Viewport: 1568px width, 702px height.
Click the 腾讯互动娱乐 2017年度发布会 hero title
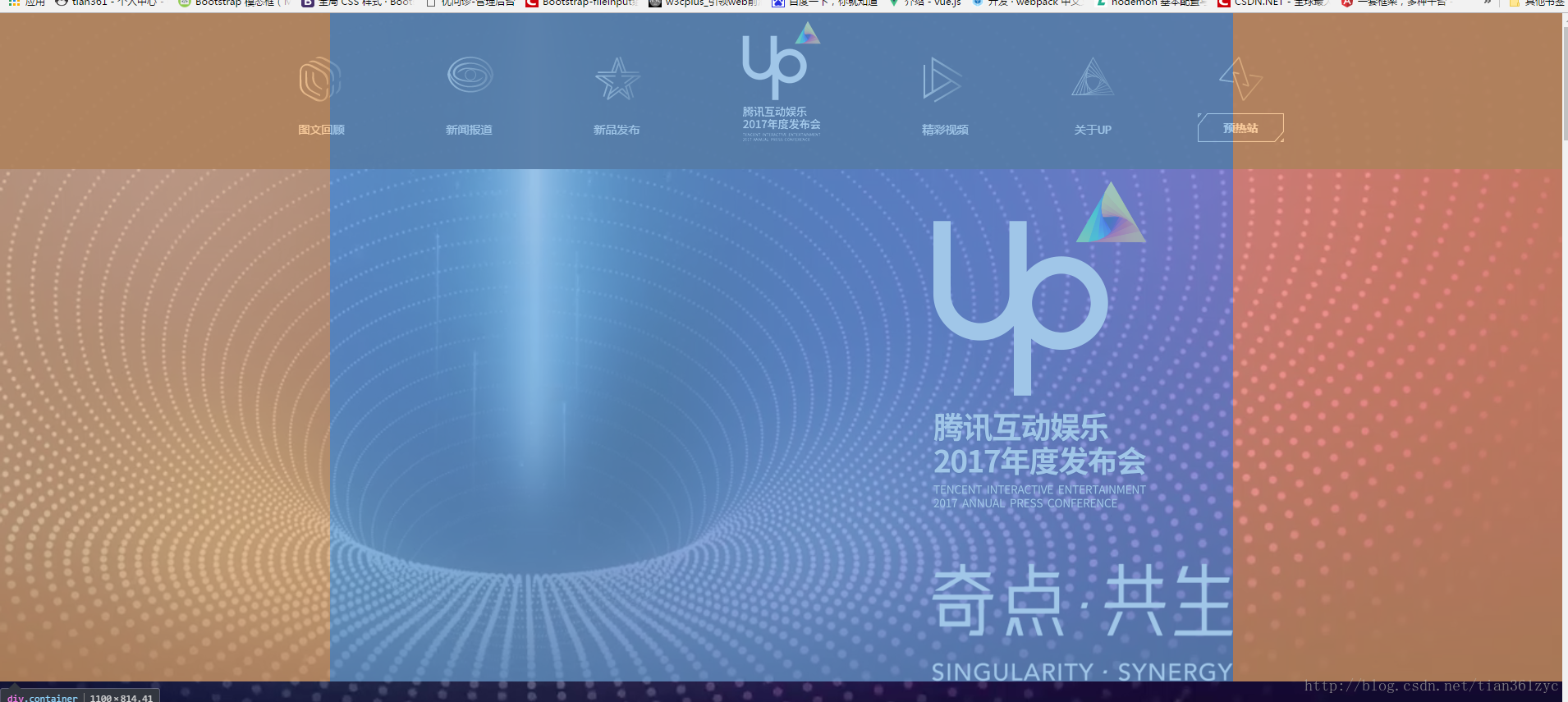[x=1039, y=444]
